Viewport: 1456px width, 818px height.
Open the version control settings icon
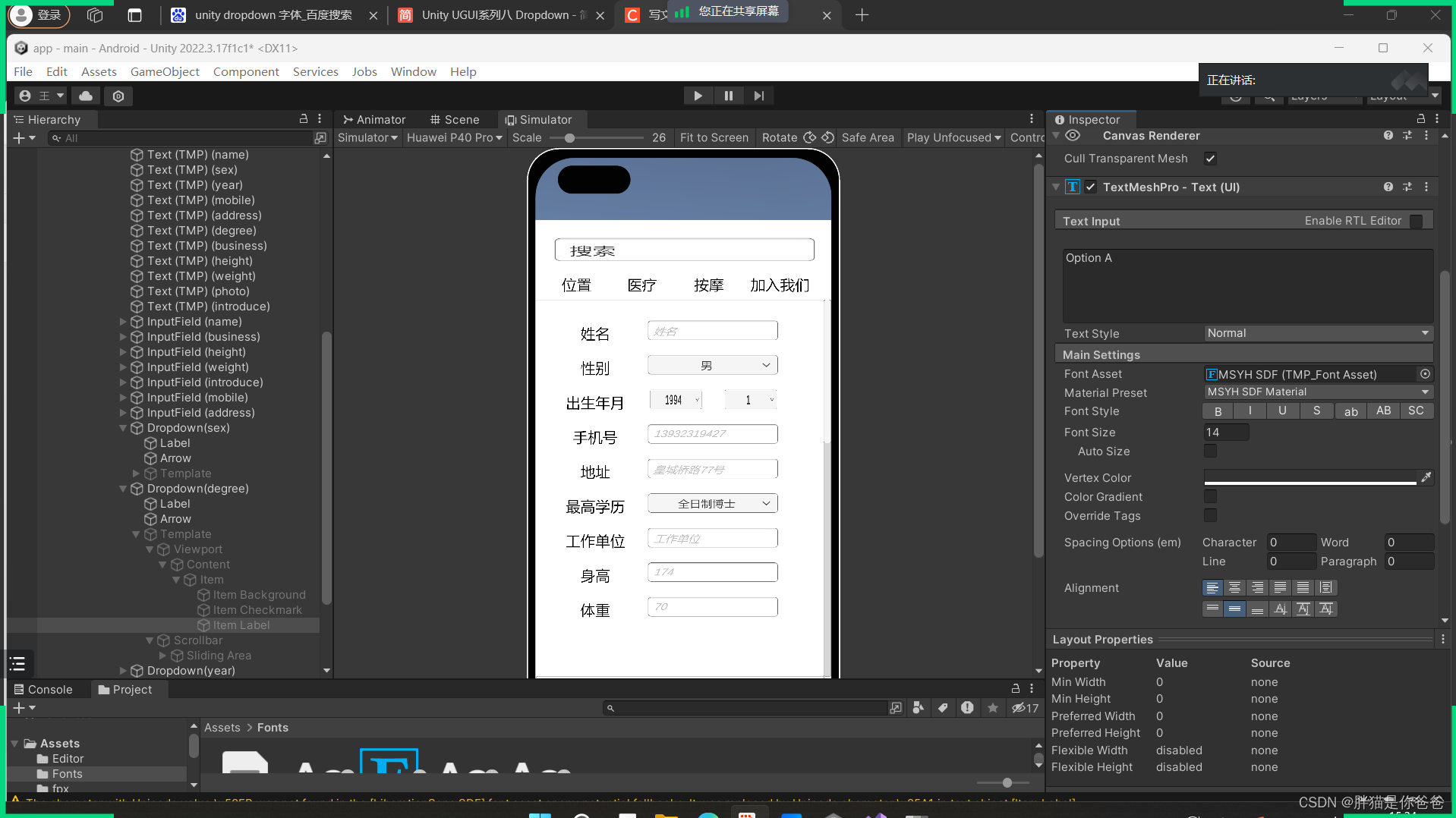pyautogui.click(x=118, y=96)
